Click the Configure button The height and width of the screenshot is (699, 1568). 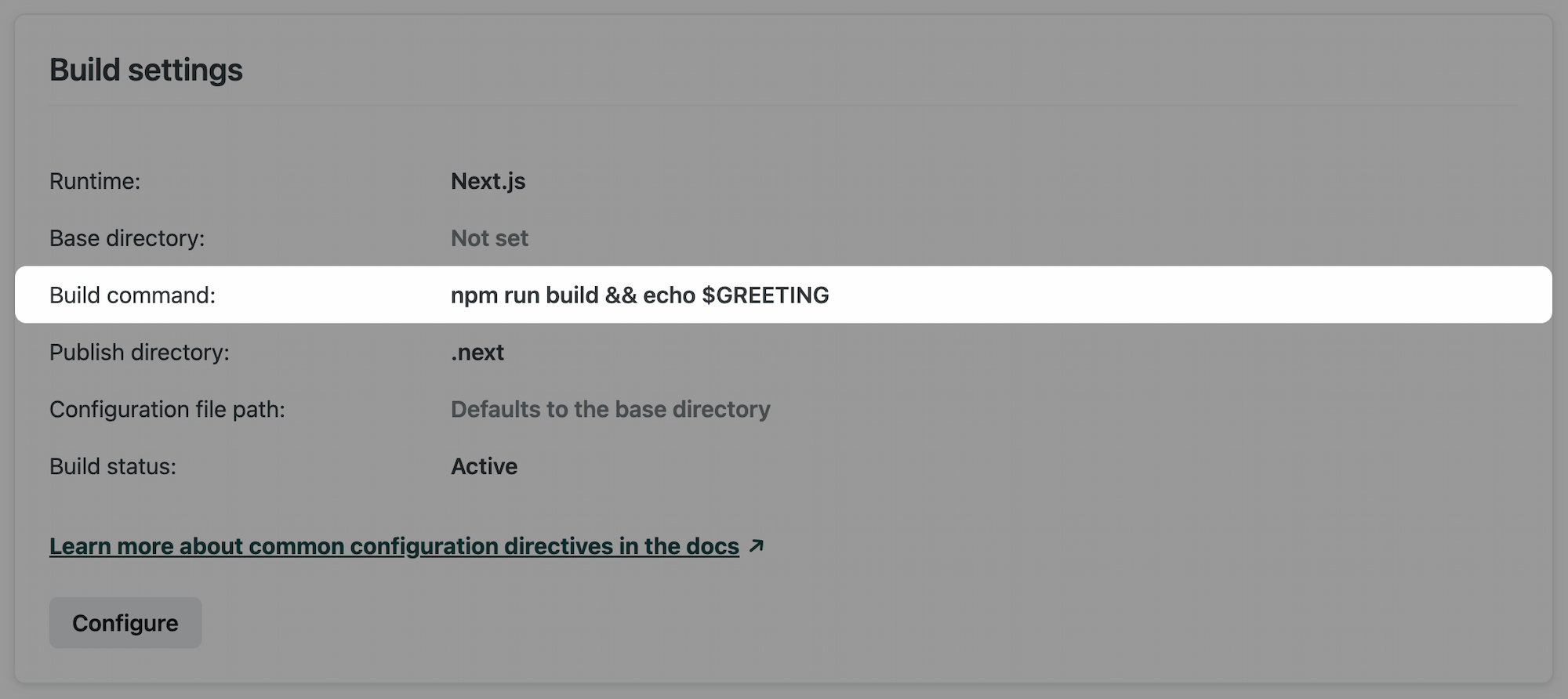[125, 622]
